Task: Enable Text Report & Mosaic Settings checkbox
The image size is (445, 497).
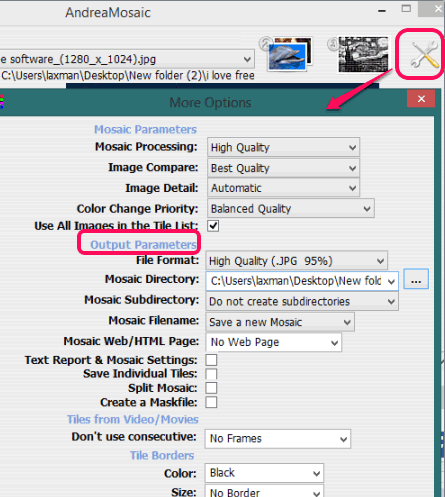Action: coord(211,360)
